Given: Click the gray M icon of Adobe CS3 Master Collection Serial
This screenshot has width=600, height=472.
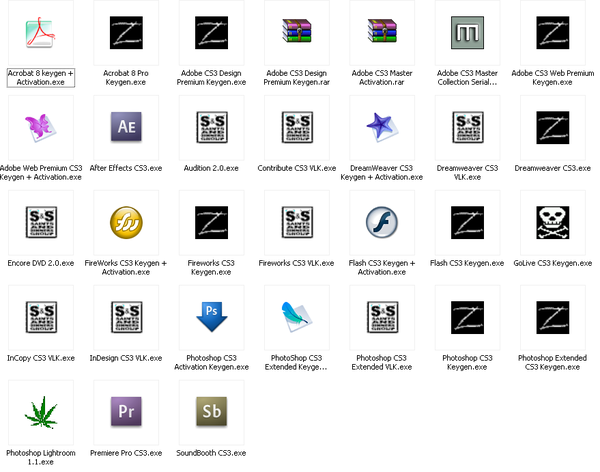Looking at the screenshot, I should click(468, 33).
